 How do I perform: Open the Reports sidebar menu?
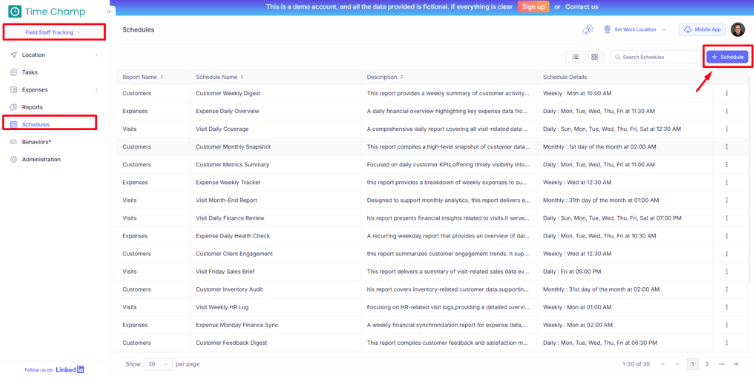point(32,107)
